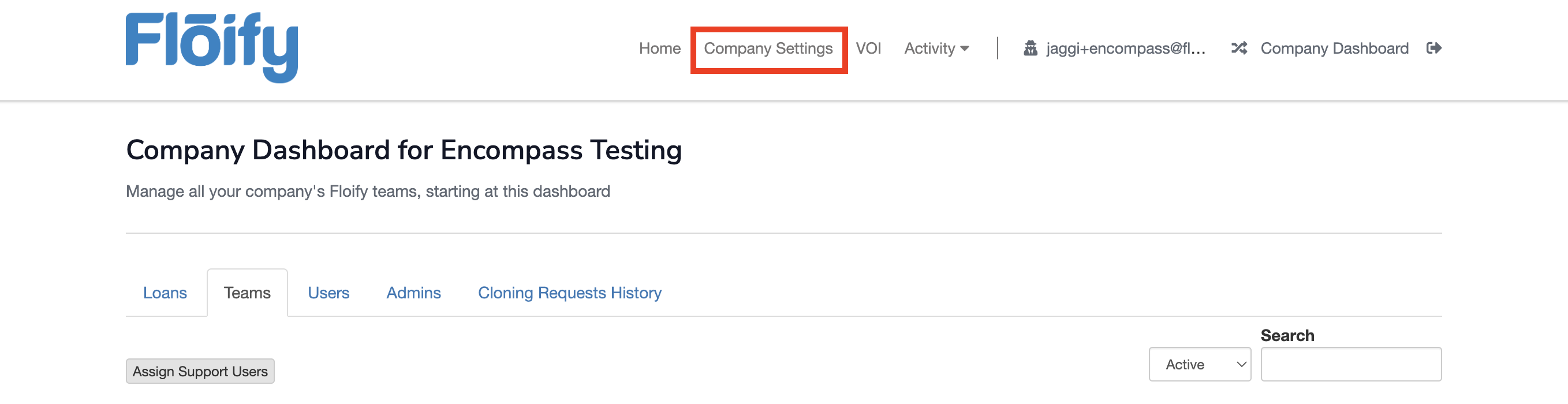
Task: Open the Active status filter dropdown
Action: tap(1200, 364)
